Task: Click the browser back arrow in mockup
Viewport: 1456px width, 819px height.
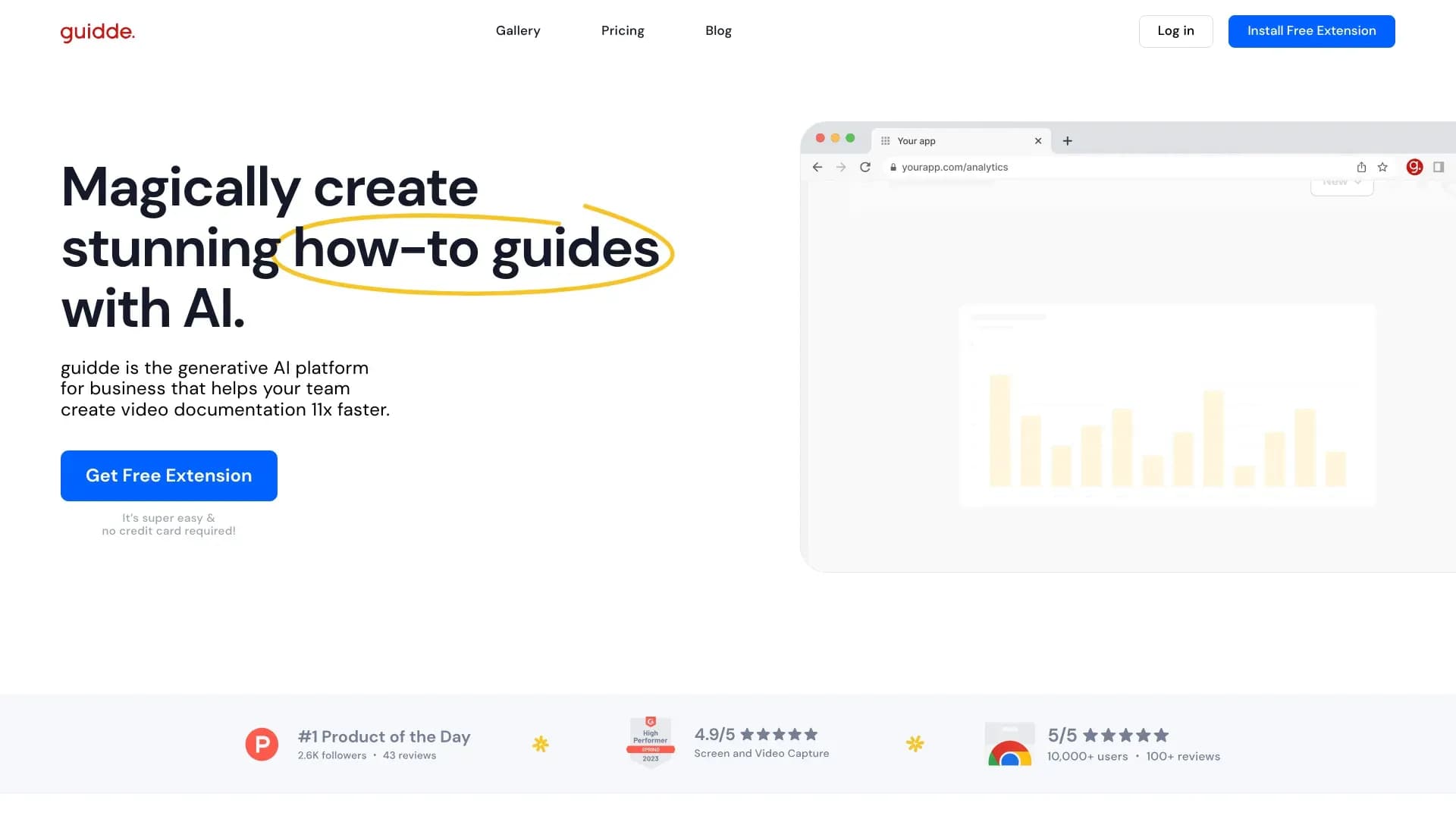Action: click(817, 168)
